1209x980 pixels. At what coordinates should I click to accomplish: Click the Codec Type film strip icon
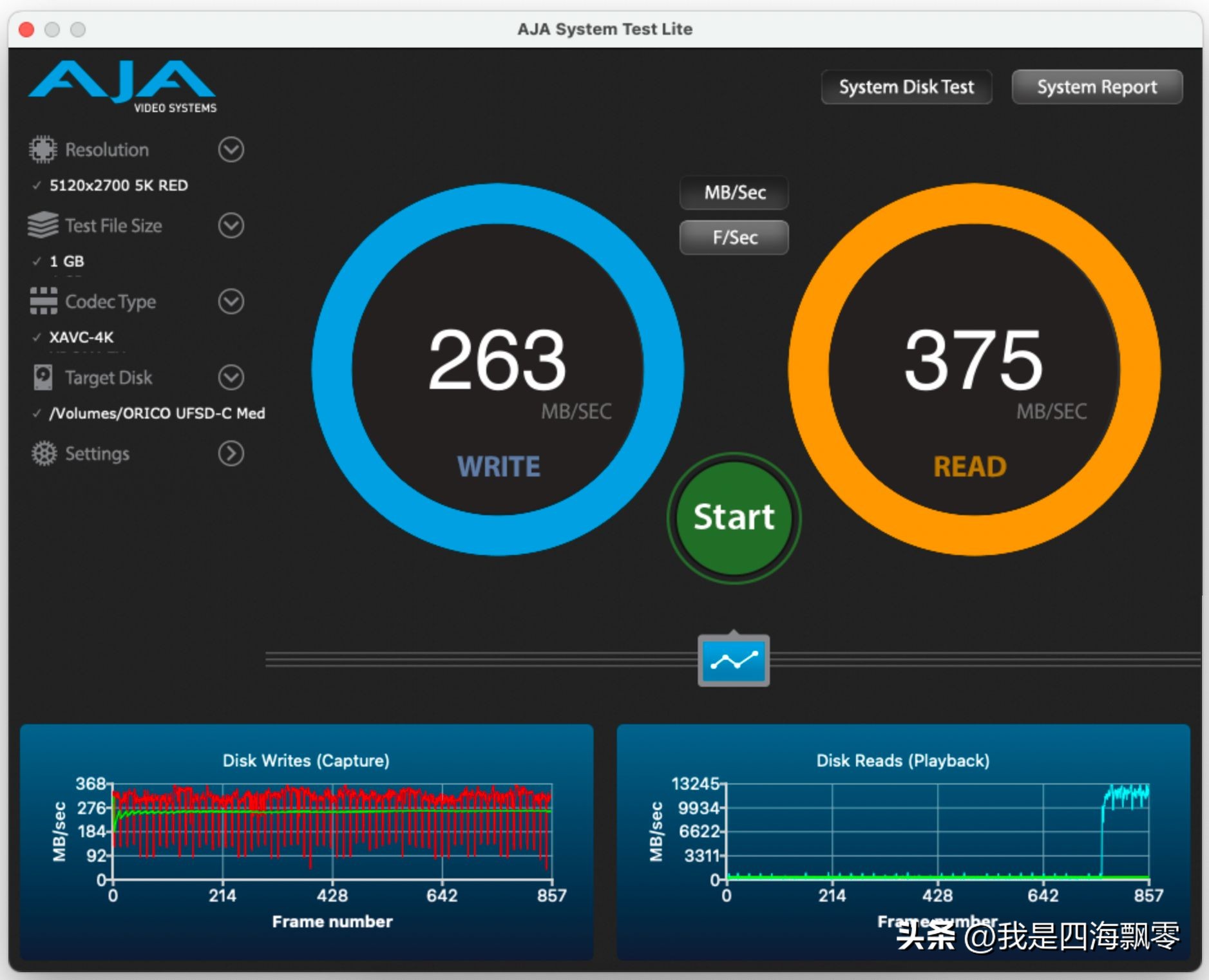point(43,301)
